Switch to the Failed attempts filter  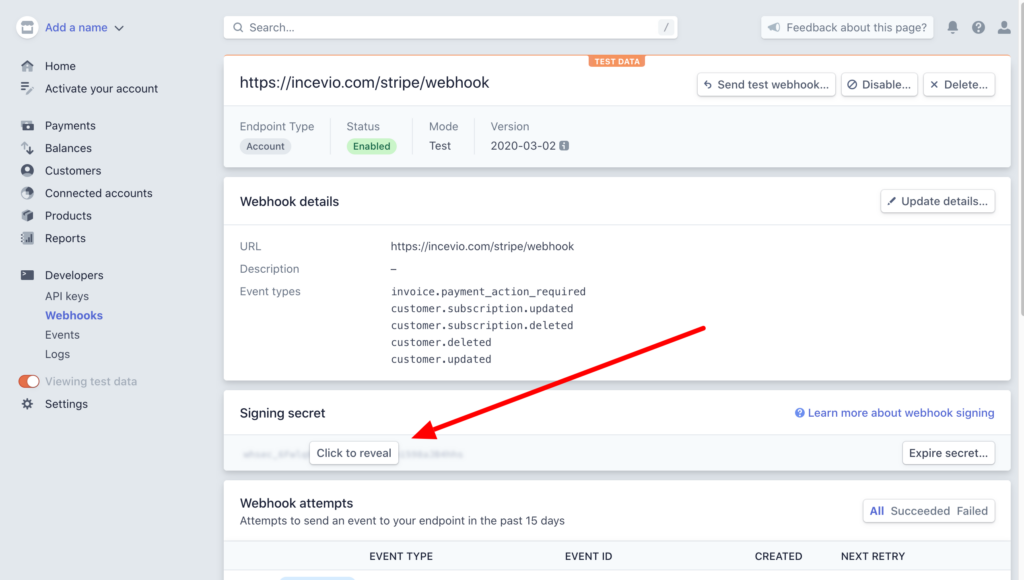coord(973,510)
